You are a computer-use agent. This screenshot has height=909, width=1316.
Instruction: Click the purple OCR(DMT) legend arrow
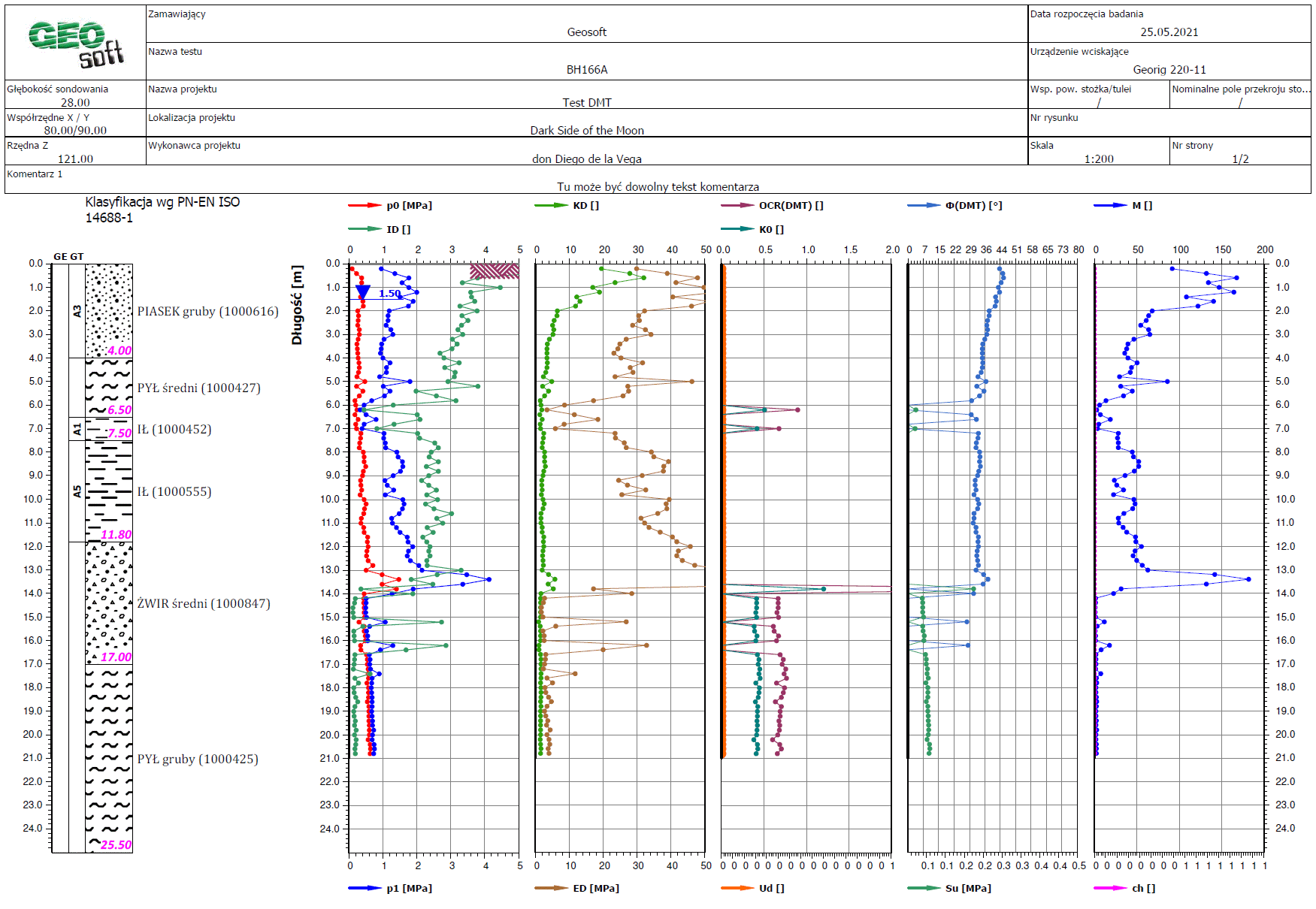click(x=737, y=205)
